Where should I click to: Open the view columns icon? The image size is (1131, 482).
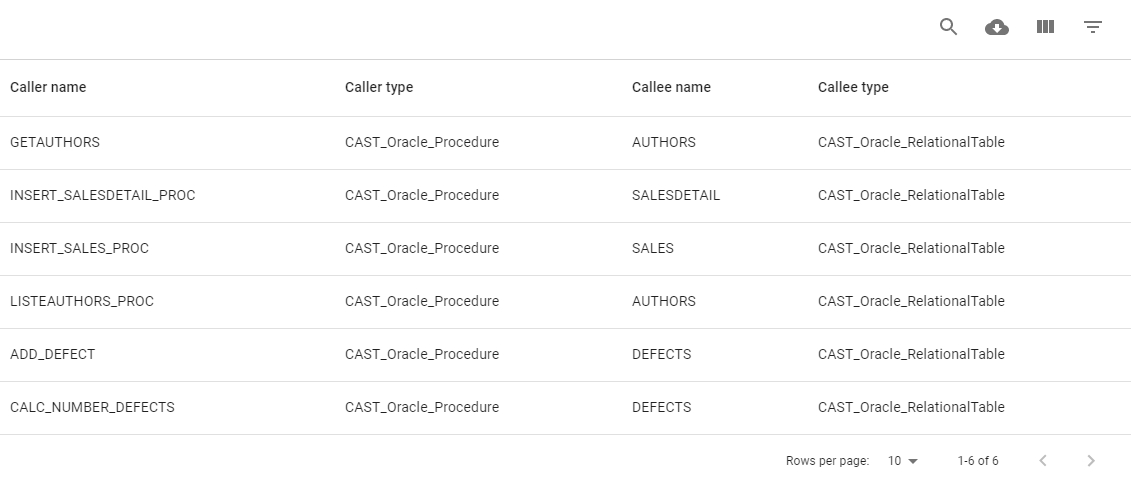1045,27
